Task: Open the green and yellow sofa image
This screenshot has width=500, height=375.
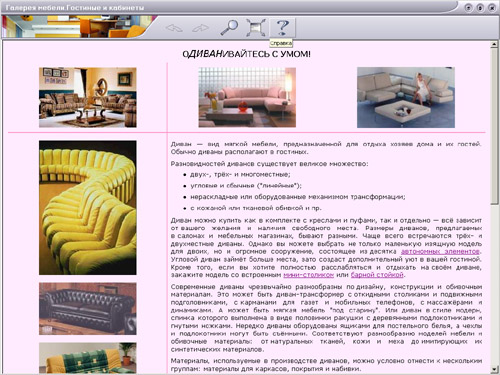Action: (x=88, y=358)
